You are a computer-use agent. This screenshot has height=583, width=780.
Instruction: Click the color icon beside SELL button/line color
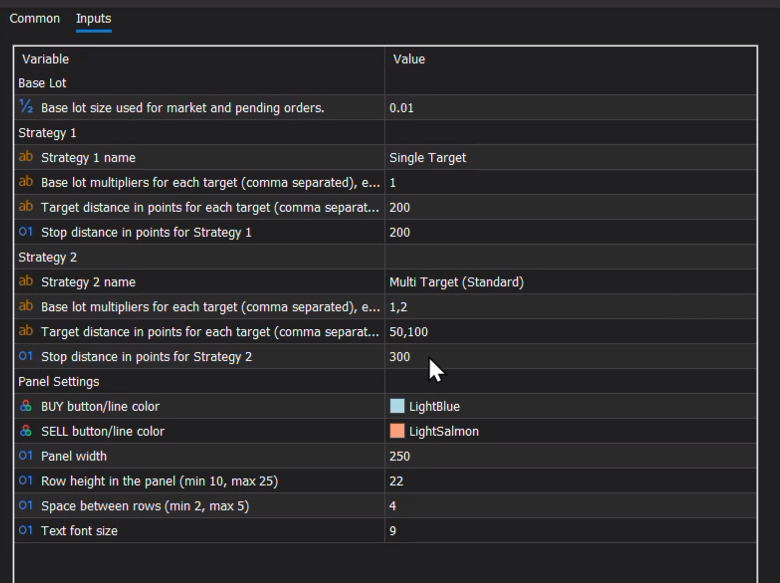(26, 432)
